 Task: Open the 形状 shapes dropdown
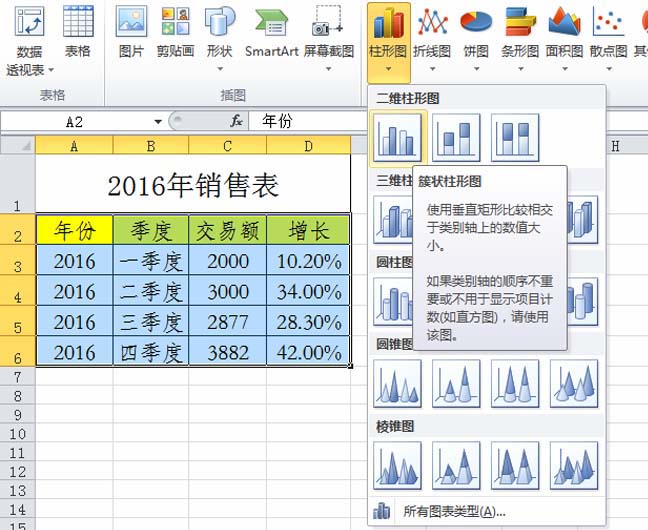[219, 40]
